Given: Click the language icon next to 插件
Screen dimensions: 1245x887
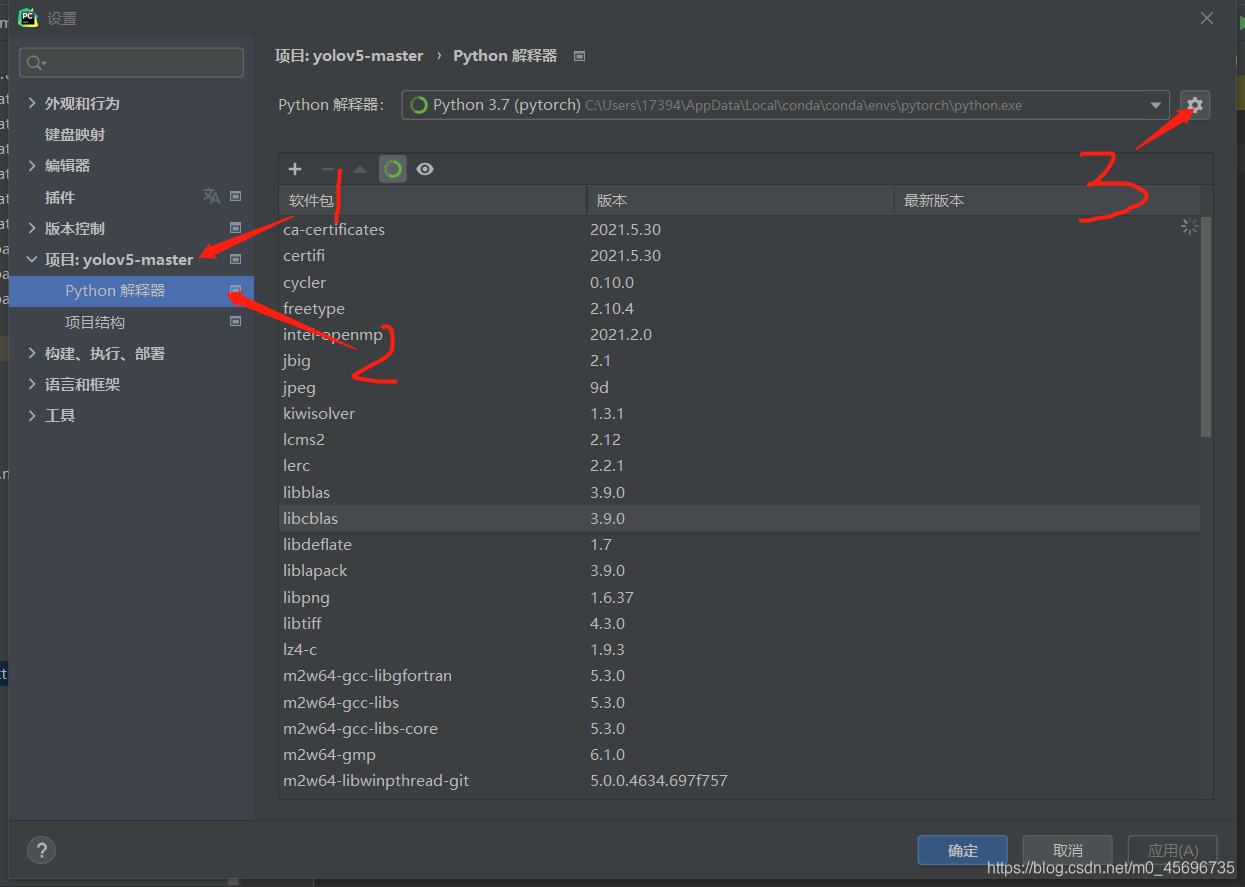Looking at the screenshot, I should point(211,196).
